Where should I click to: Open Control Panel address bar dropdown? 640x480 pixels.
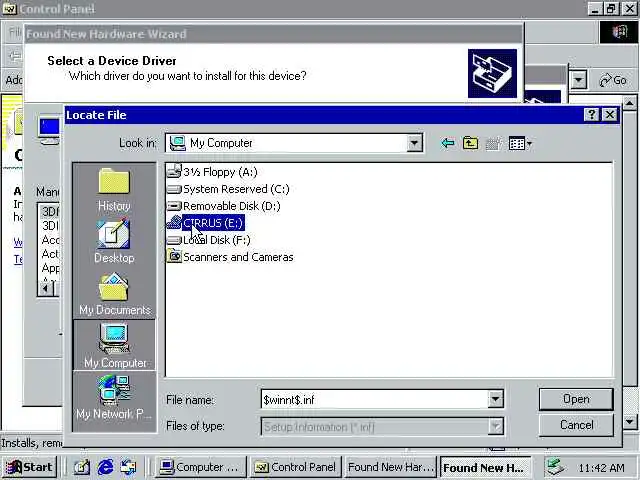pyautogui.click(x=578, y=80)
